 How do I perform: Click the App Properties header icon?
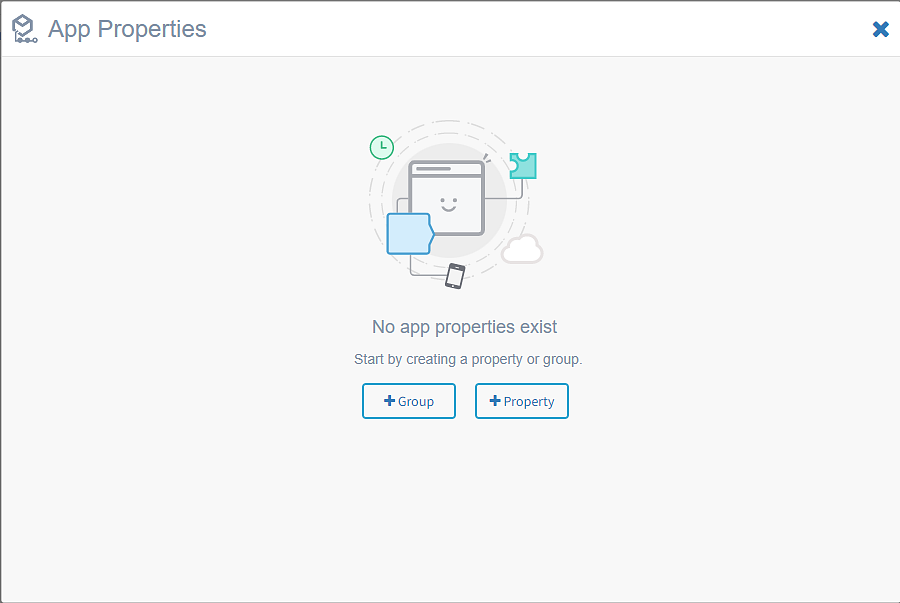pyautogui.click(x=25, y=30)
